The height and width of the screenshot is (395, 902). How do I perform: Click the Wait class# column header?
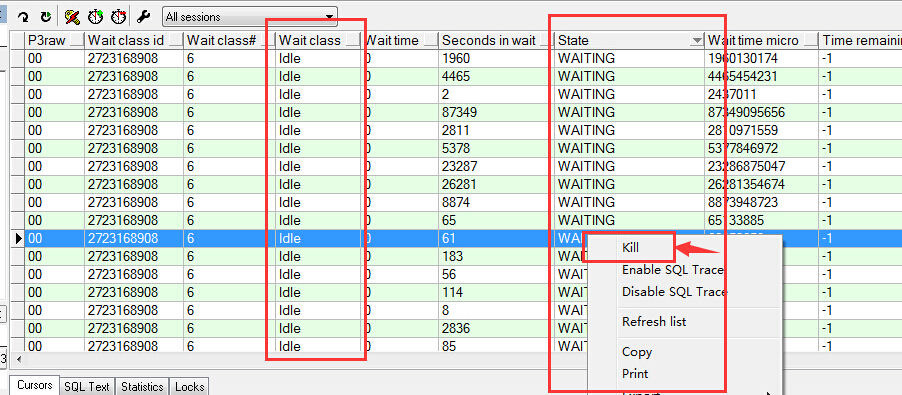click(x=221, y=41)
